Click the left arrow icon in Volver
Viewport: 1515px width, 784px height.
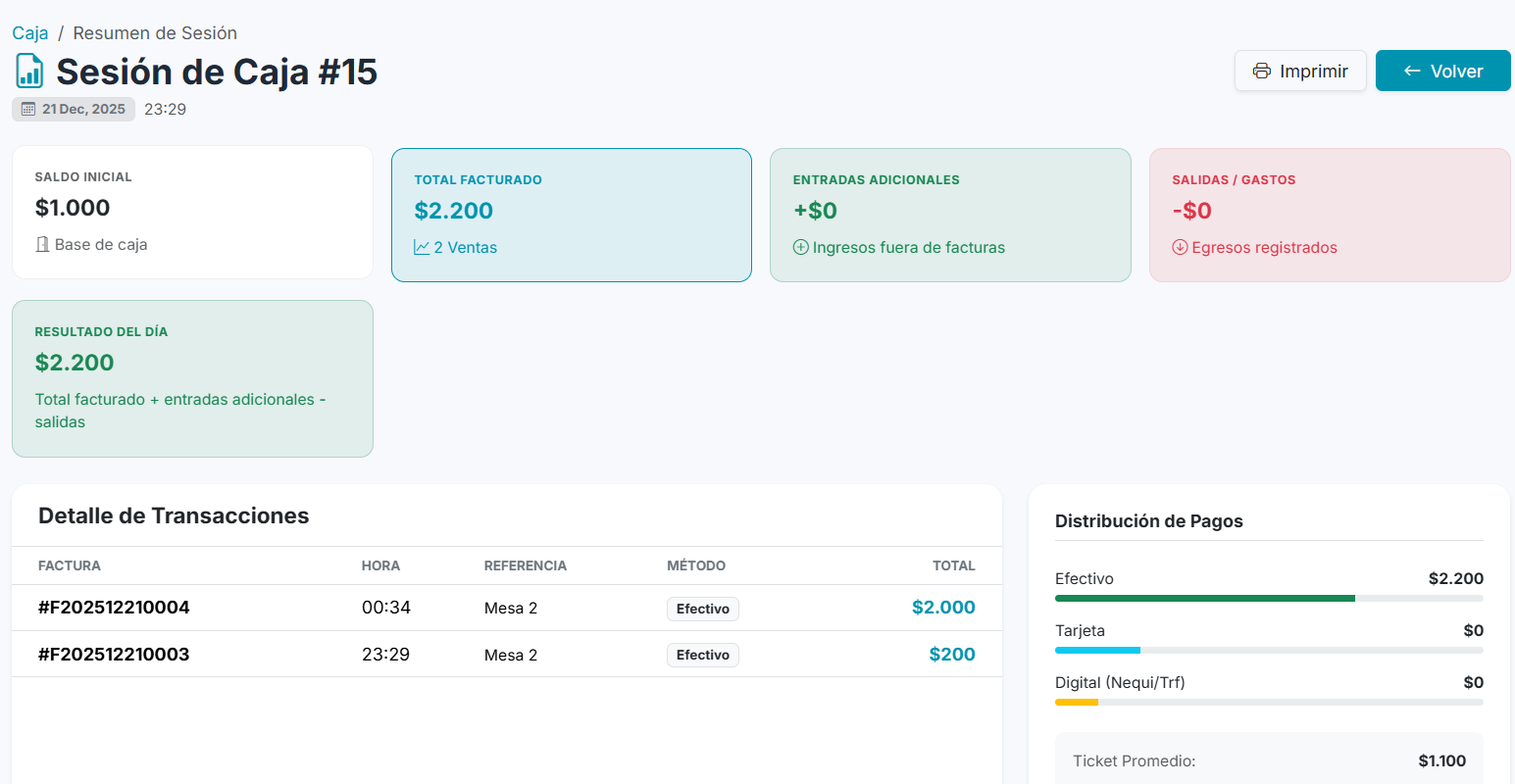click(x=1412, y=72)
